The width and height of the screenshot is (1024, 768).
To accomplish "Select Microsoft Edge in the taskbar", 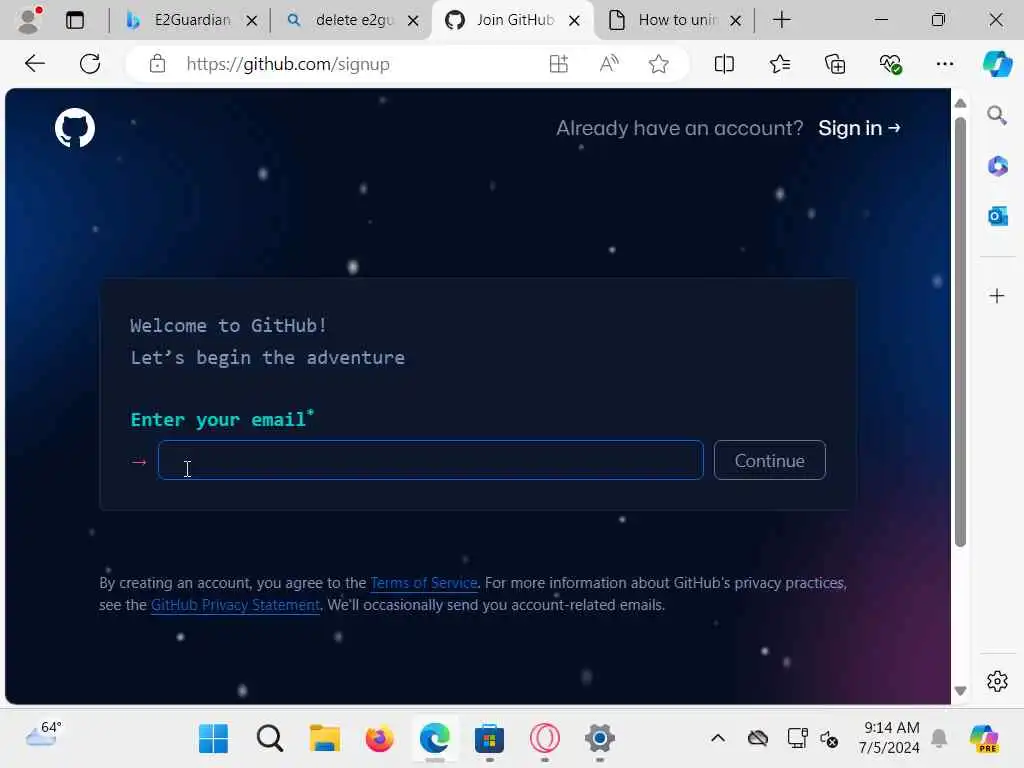I will point(434,739).
